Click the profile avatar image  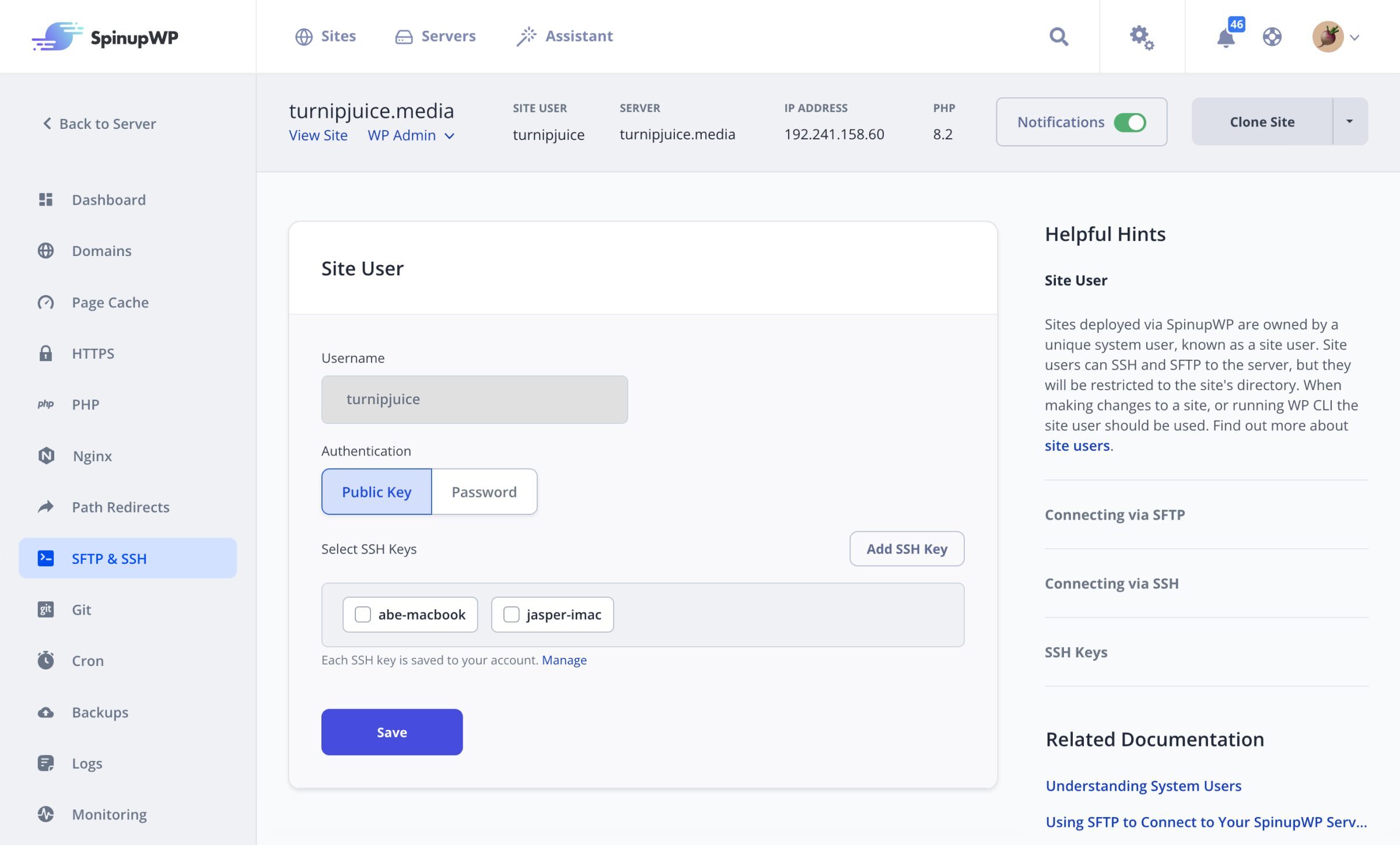(x=1329, y=37)
